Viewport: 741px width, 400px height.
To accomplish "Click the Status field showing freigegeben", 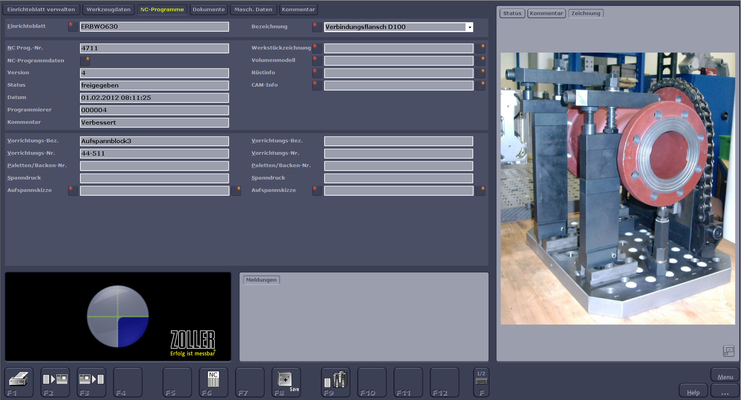I will point(155,85).
